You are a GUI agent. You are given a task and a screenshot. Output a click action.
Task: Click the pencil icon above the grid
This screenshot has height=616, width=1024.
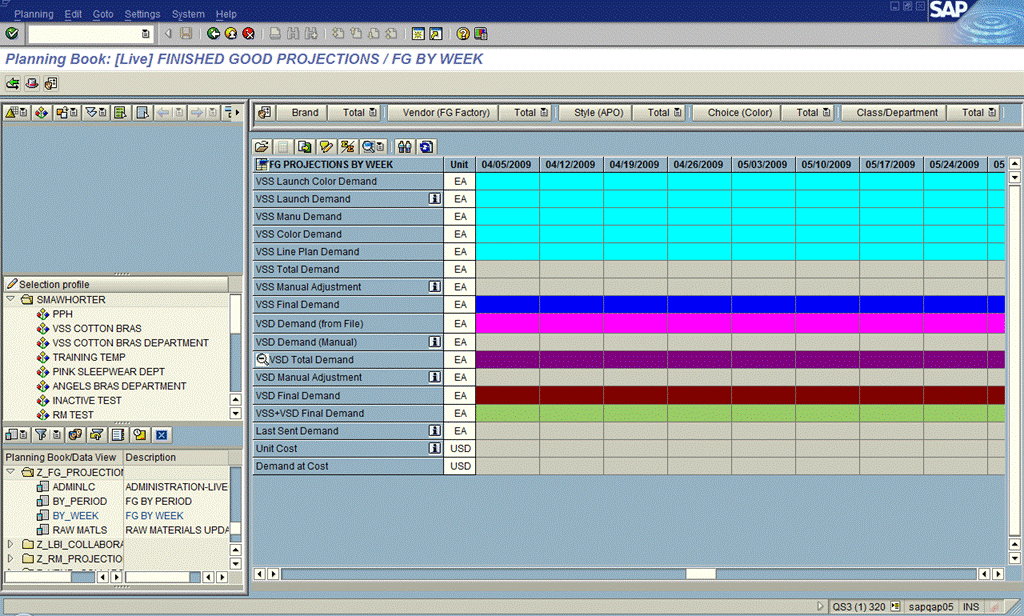326,147
